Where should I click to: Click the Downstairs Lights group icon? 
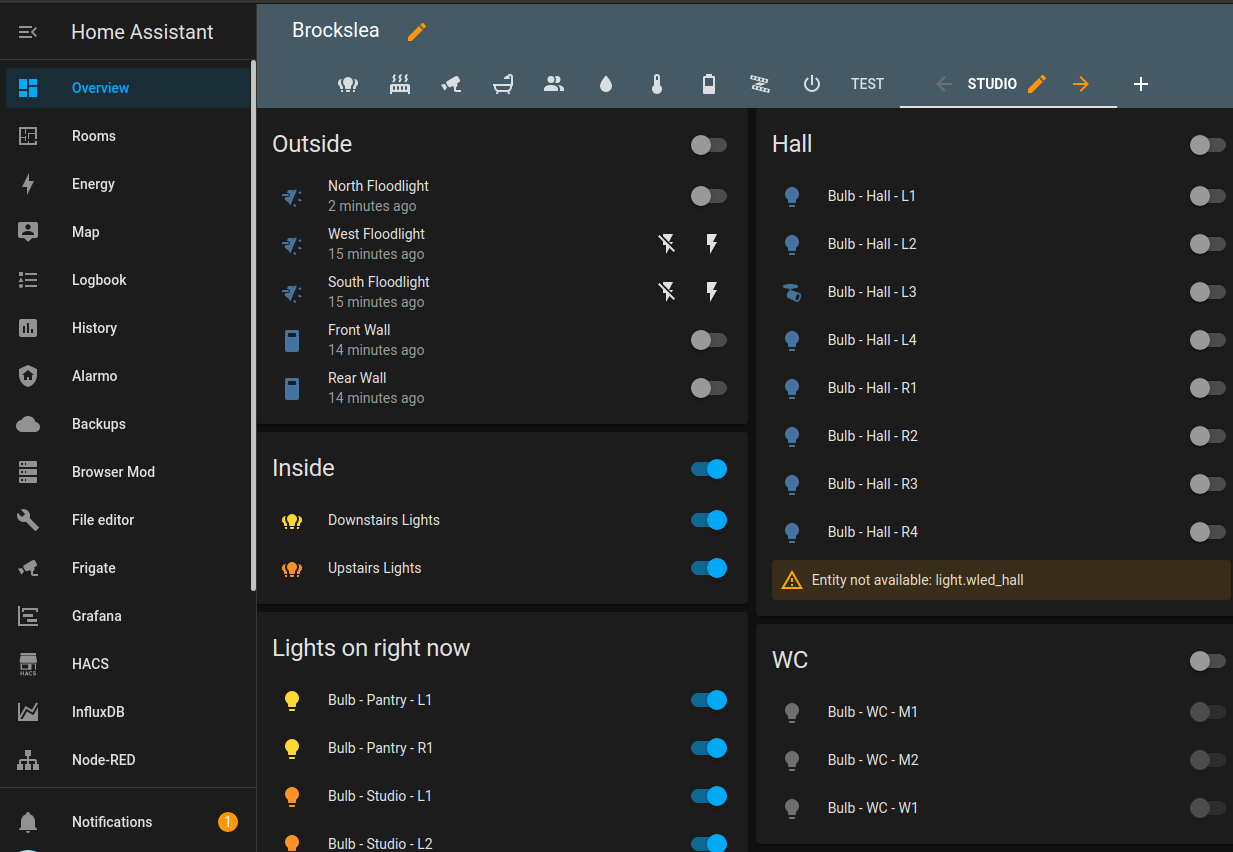pos(292,520)
